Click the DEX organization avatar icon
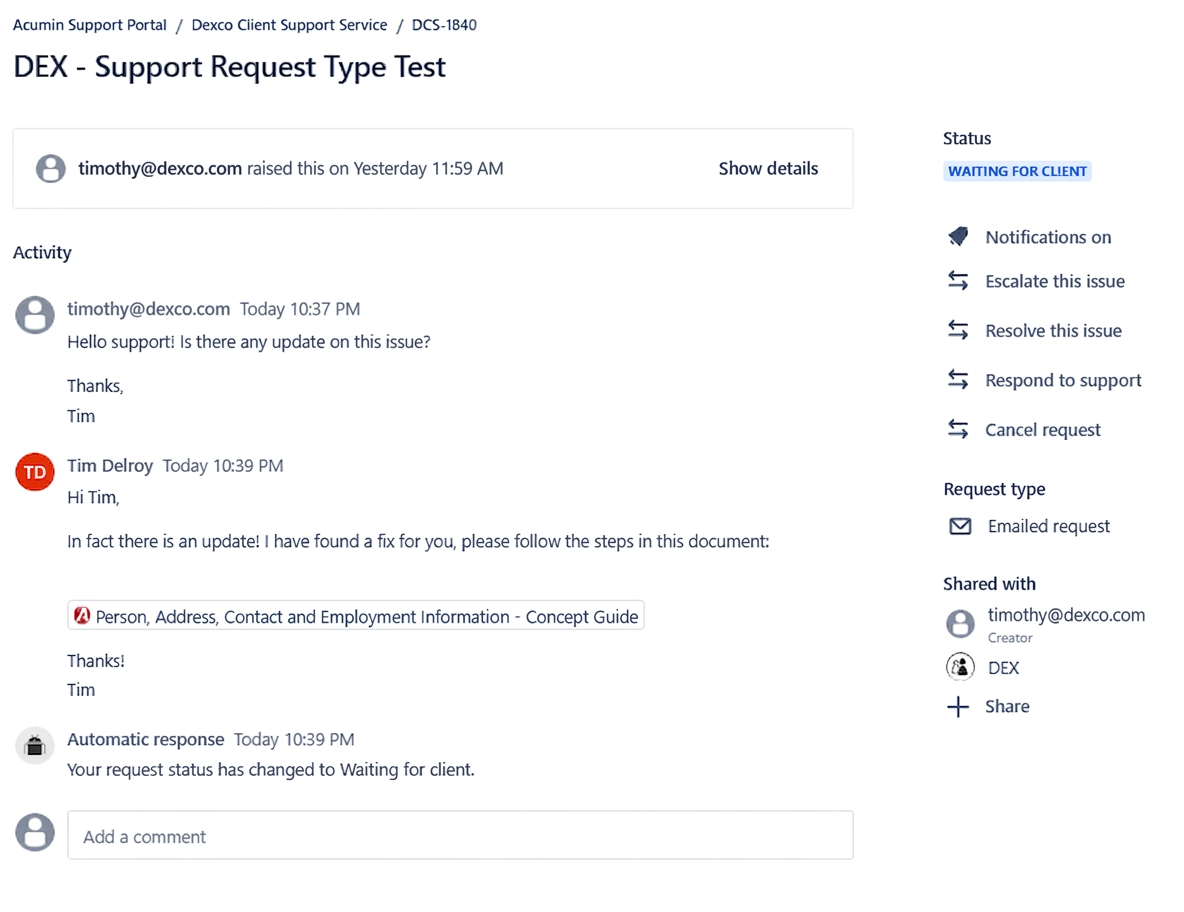This screenshot has height=912, width=1184. [960, 667]
